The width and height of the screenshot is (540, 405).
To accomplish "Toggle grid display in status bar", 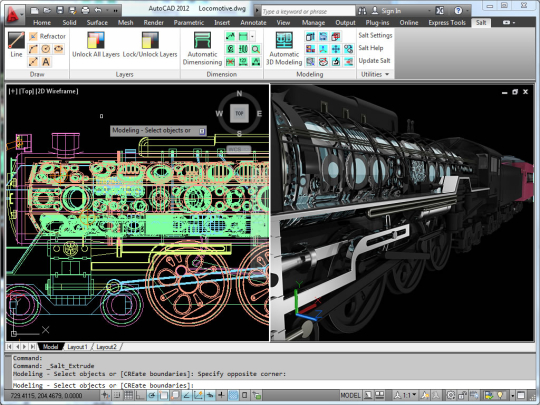I will (x=128, y=395).
